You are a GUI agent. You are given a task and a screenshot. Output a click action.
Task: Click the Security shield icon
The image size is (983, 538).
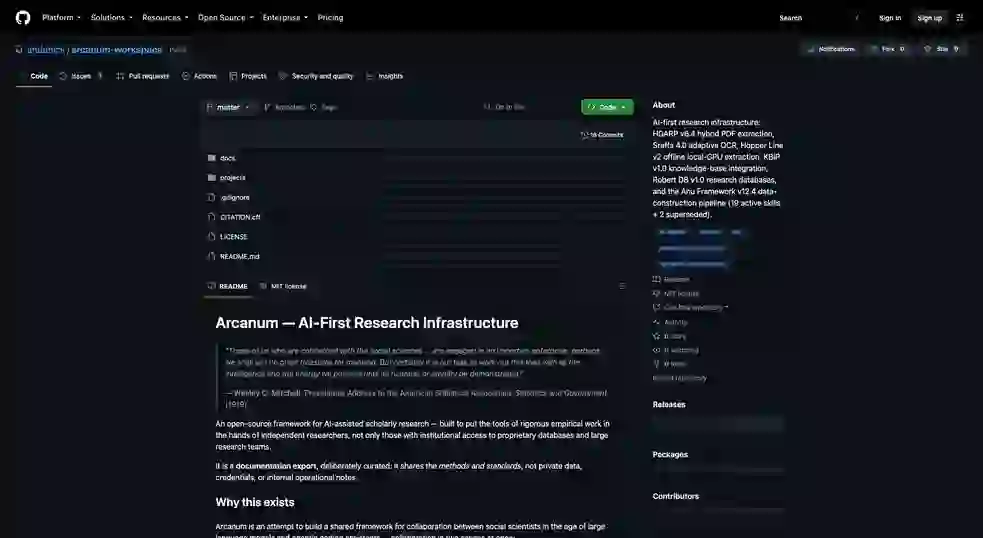283,76
